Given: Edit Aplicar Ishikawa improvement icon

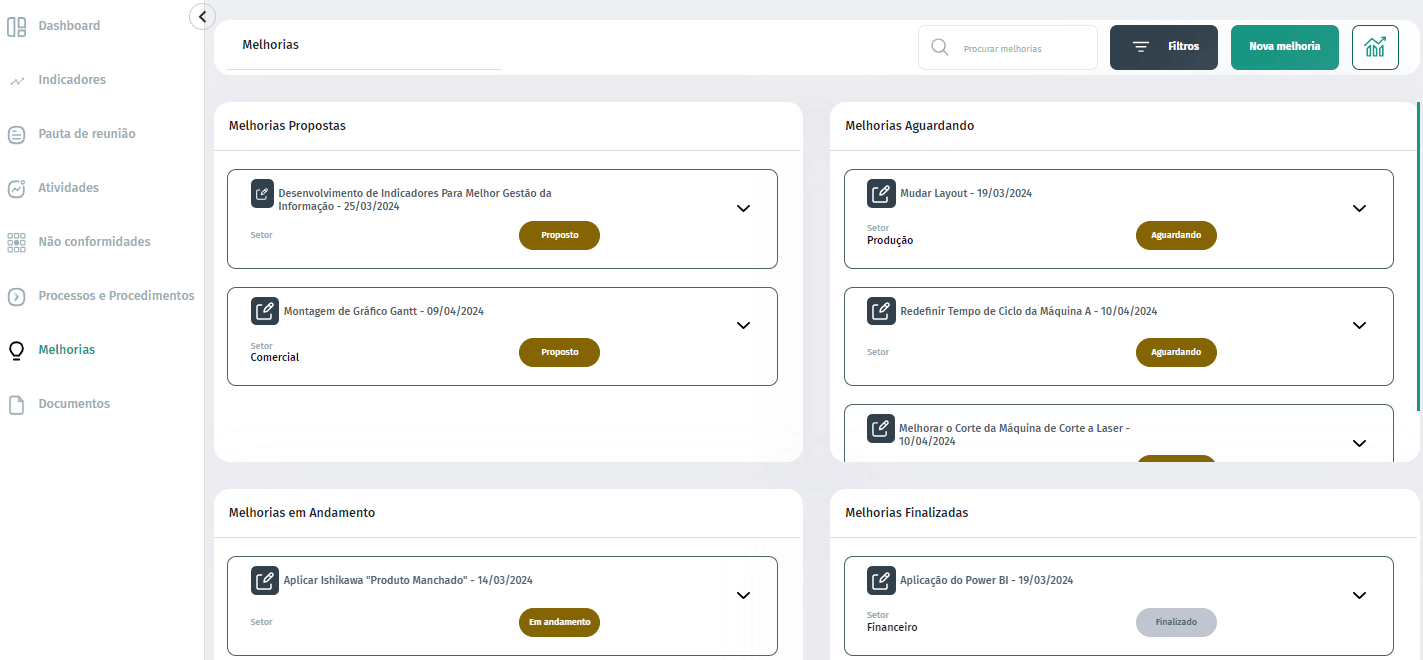Looking at the screenshot, I should 265,580.
